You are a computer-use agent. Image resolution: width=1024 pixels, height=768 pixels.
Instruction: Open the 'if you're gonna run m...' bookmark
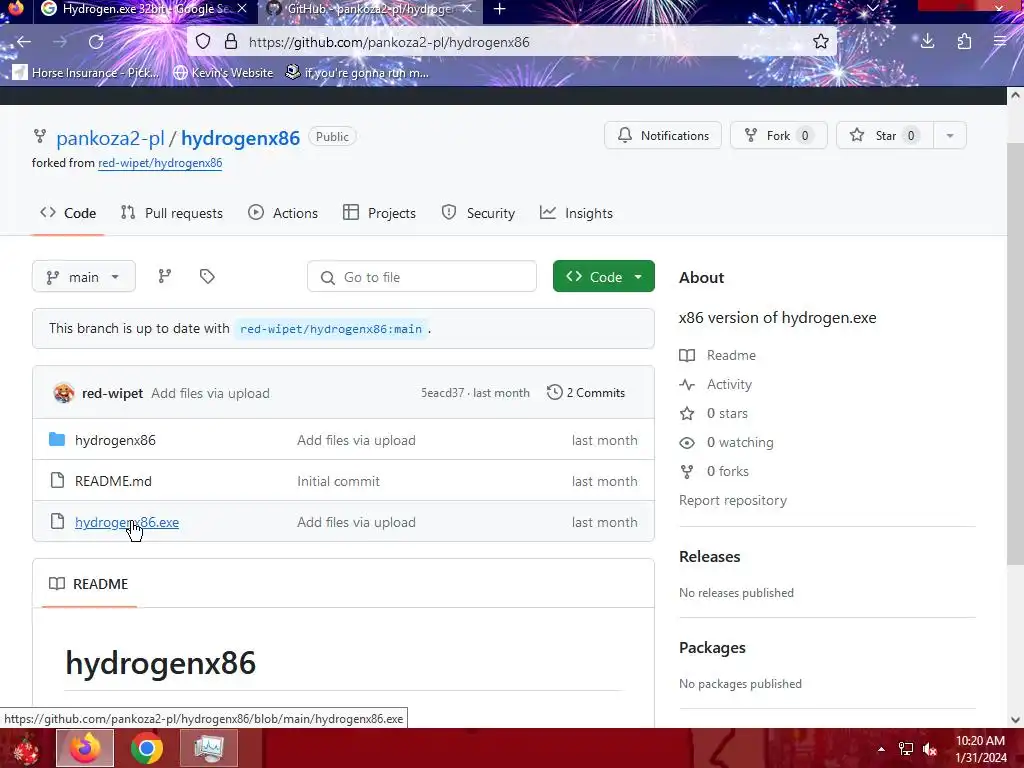click(x=357, y=72)
